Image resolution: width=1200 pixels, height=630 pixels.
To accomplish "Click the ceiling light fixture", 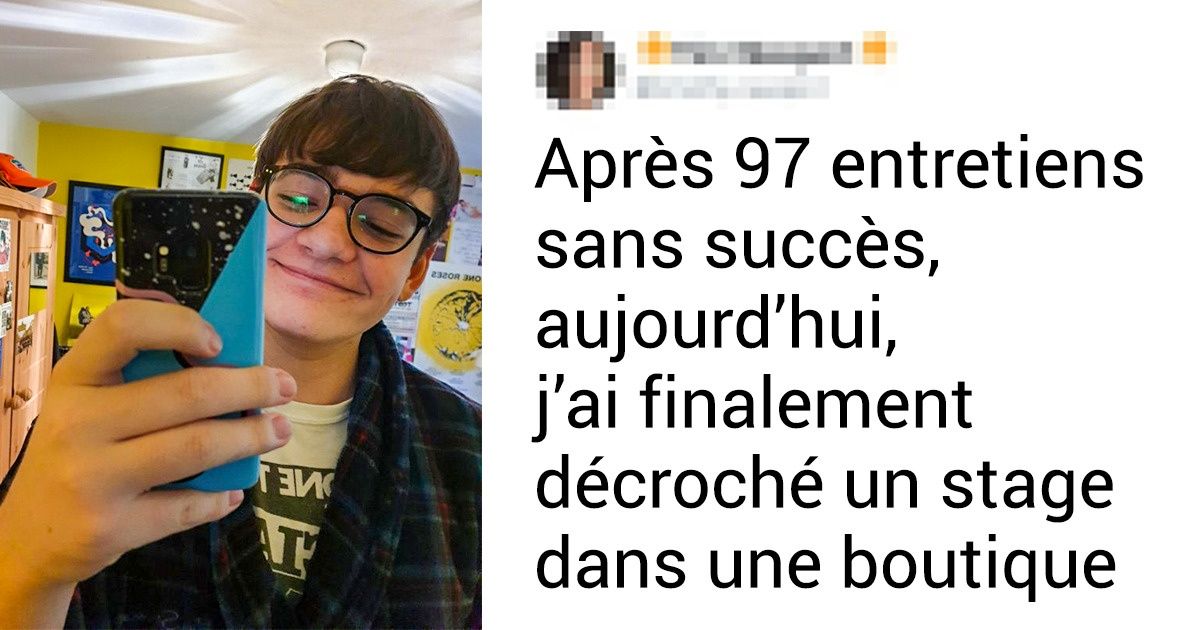I will coord(343,57).
